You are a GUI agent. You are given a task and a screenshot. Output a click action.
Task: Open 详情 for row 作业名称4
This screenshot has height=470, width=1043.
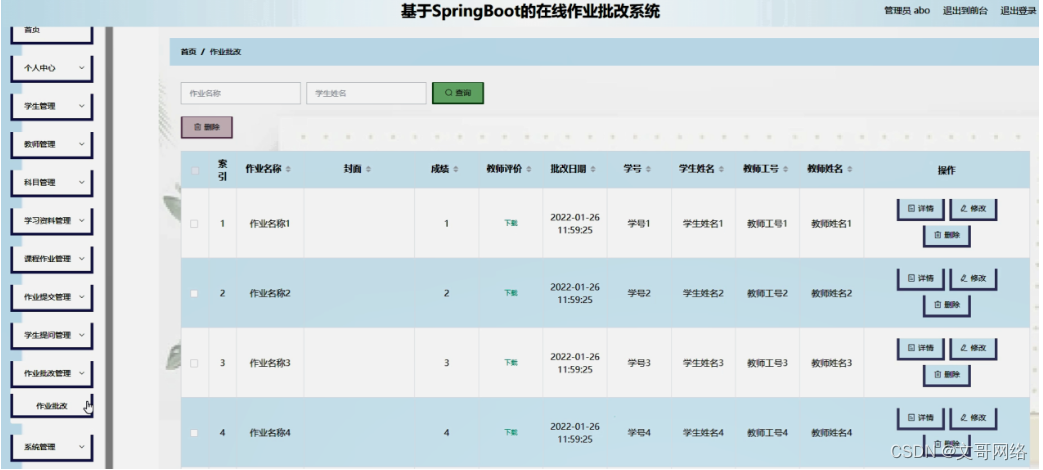tap(921, 418)
